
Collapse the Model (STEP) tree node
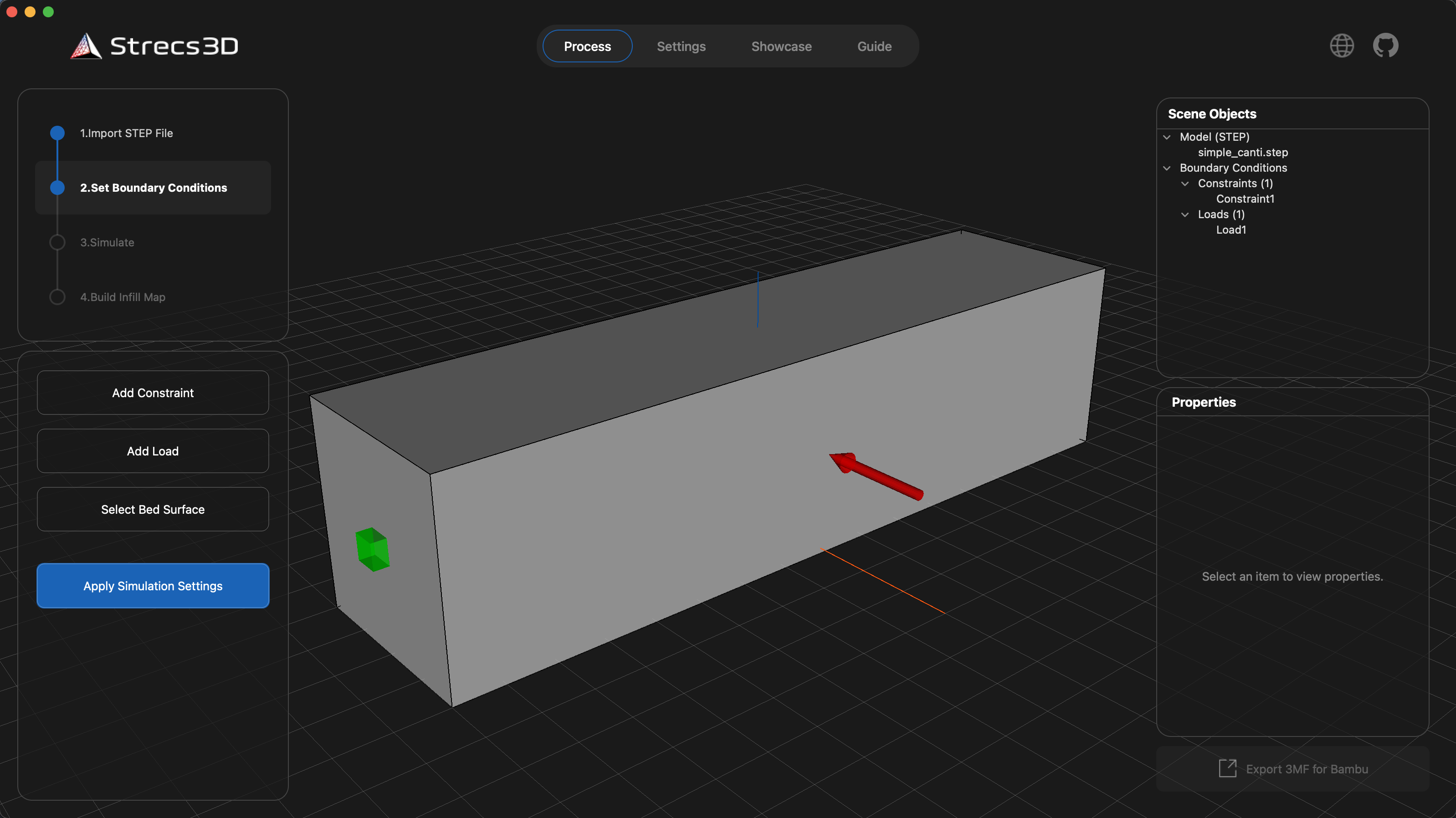click(1167, 137)
